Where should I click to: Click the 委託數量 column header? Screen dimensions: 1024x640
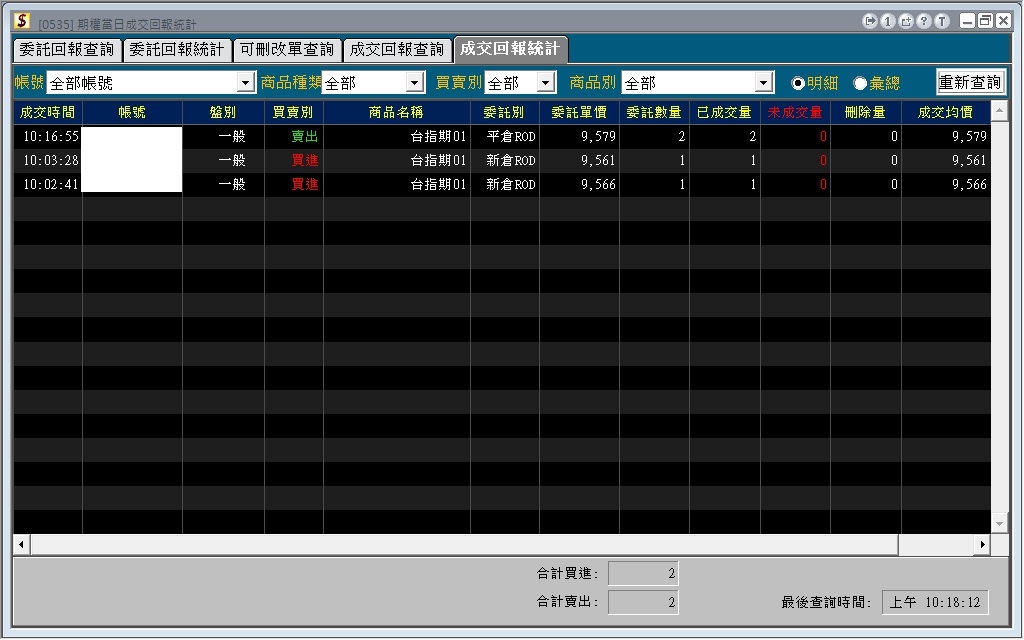point(654,112)
